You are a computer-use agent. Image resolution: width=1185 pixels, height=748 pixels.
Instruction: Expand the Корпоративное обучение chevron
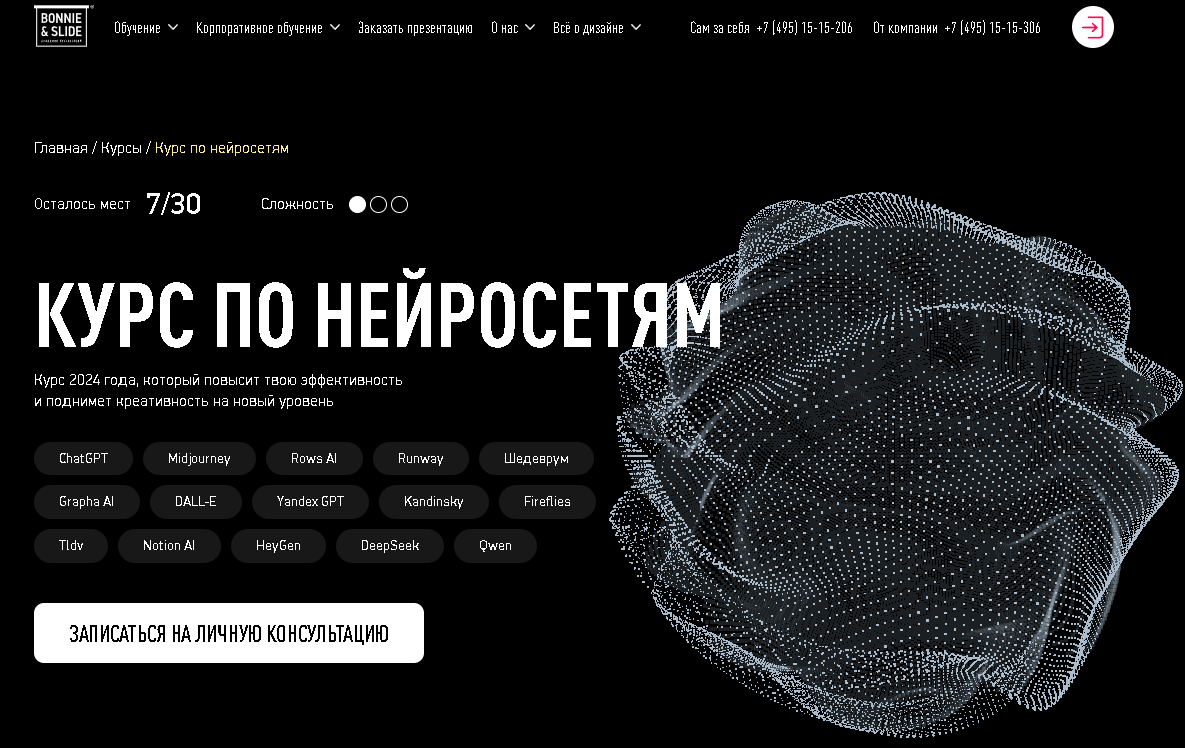point(335,27)
